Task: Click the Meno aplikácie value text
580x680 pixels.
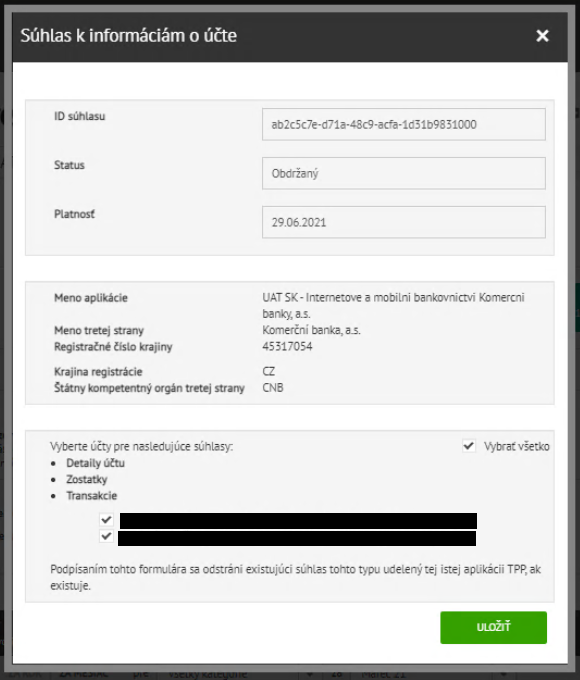Action: 393,305
